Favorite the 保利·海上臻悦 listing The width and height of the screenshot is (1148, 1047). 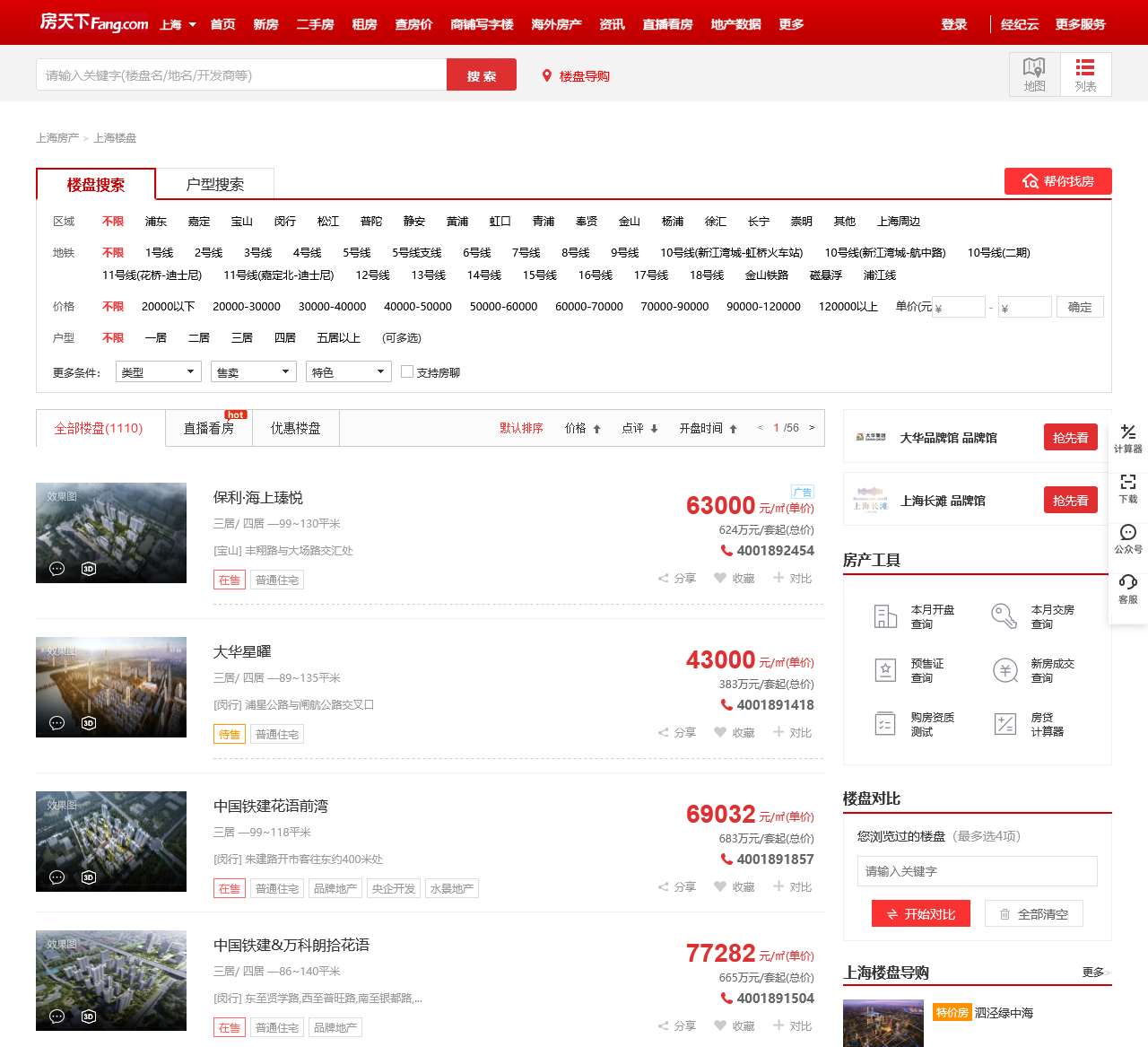point(735,579)
